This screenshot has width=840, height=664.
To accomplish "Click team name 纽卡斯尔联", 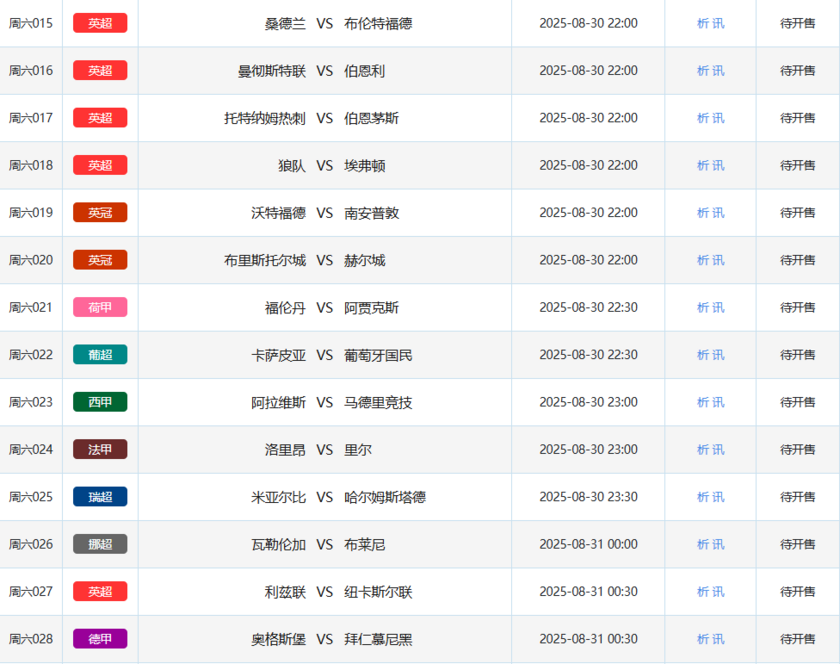I will click(x=378, y=592).
